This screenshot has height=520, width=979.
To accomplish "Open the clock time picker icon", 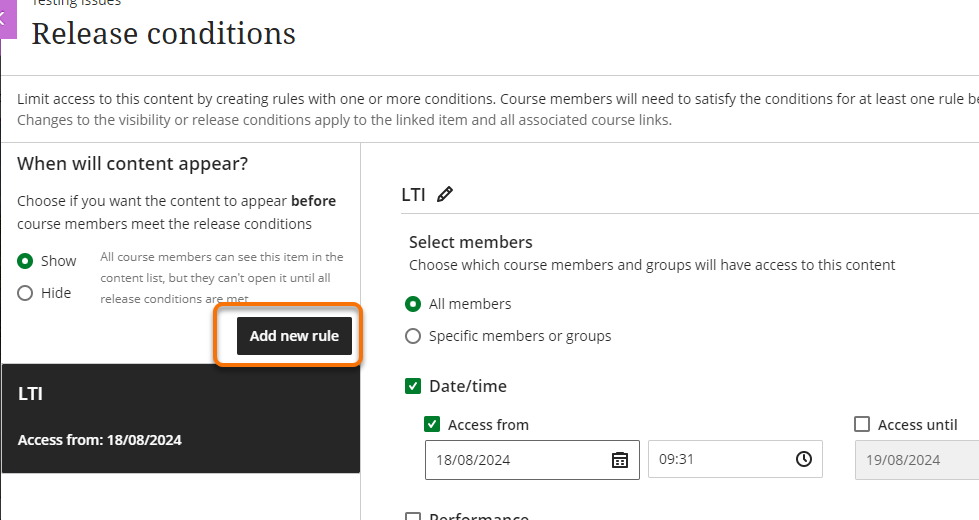I will [804, 460].
